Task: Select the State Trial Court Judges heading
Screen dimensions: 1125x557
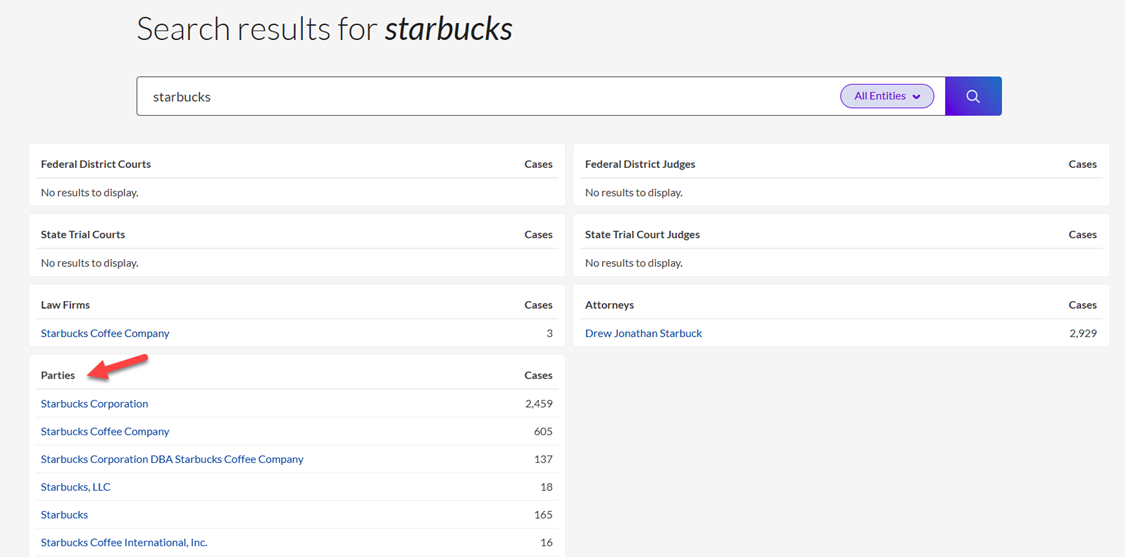Action: pos(642,235)
